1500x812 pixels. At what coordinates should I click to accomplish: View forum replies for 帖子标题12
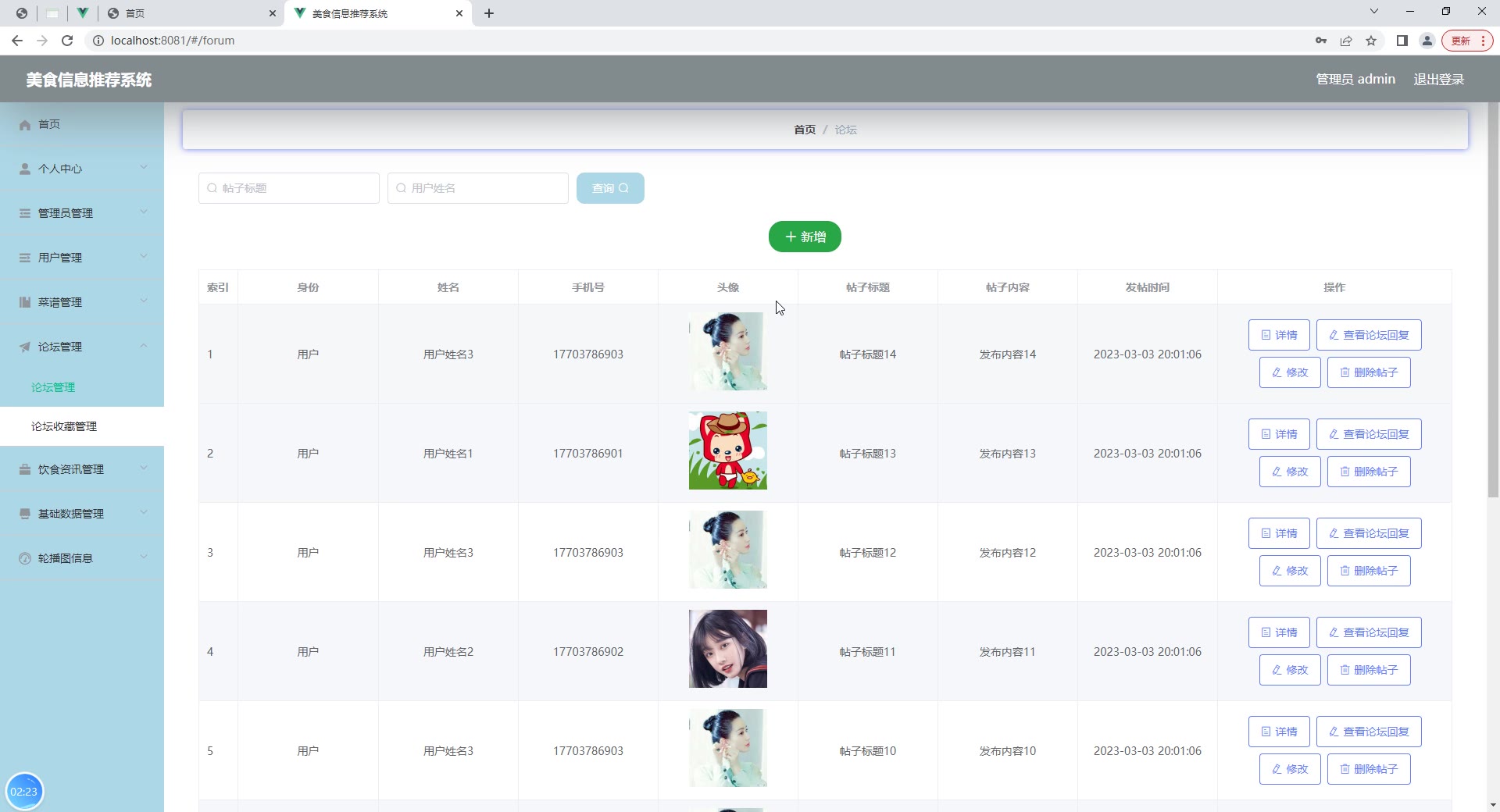point(1369,533)
